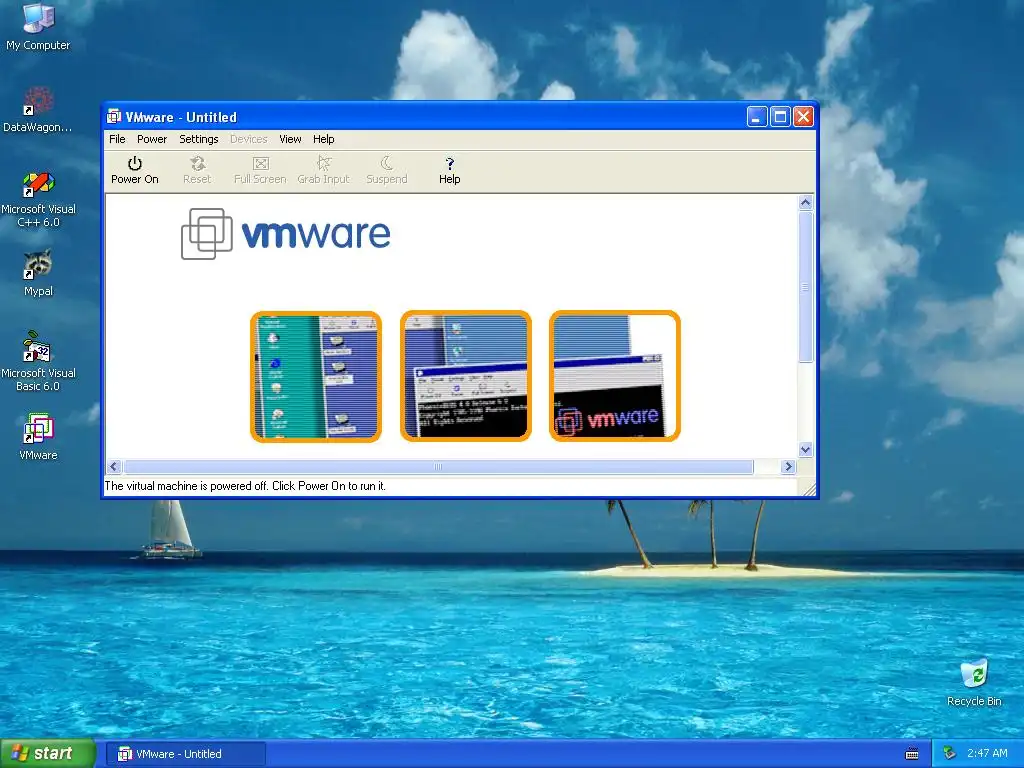Viewport: 1024px width, 768px height.
Task: Click the vertical scrollbar down arrow
Action: pyautogui.click(x=805, y=449)
